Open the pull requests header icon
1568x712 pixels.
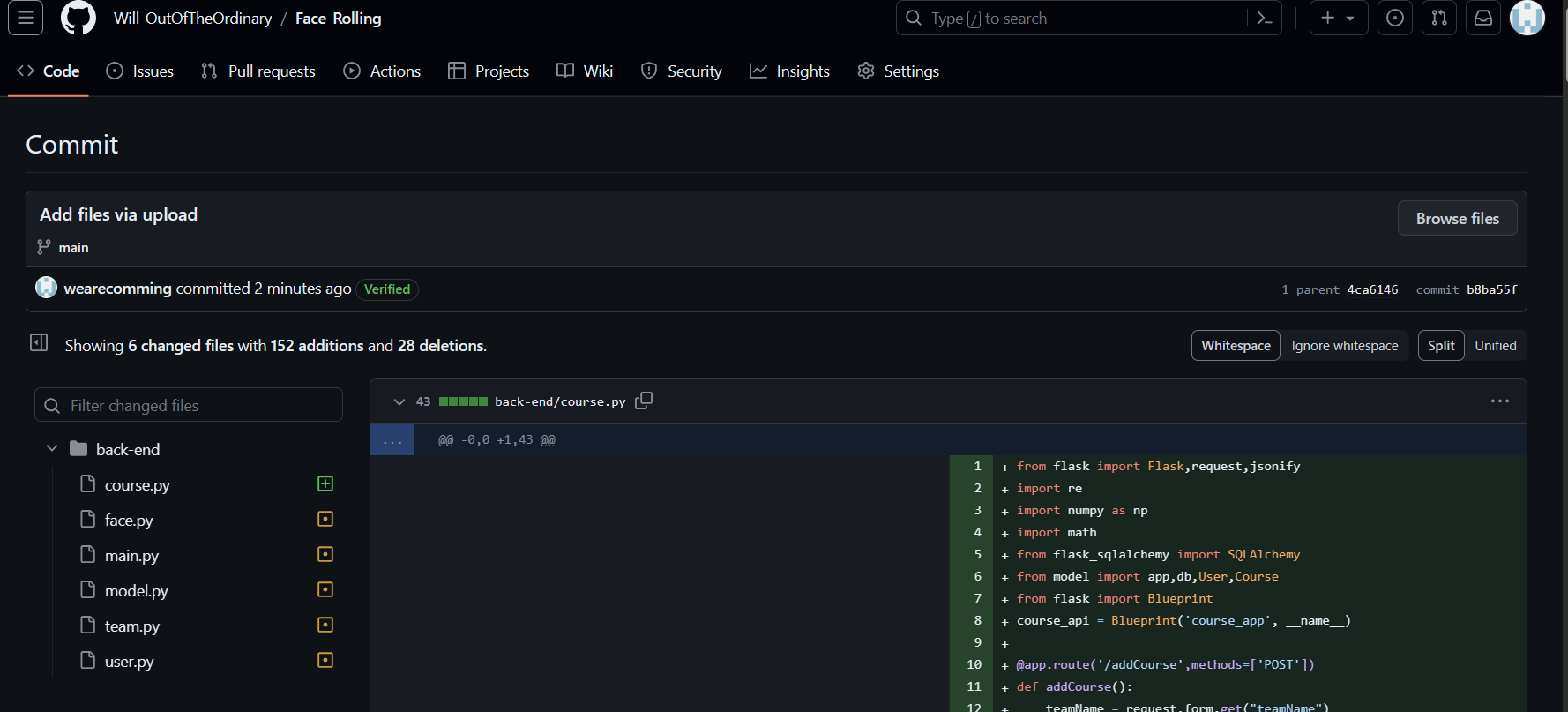click(x=1439, y=19)
